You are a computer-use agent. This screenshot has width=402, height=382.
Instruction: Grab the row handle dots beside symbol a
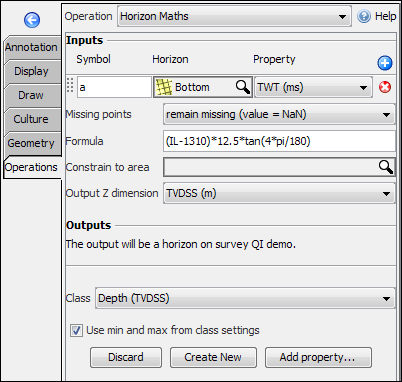pos(70,86)
